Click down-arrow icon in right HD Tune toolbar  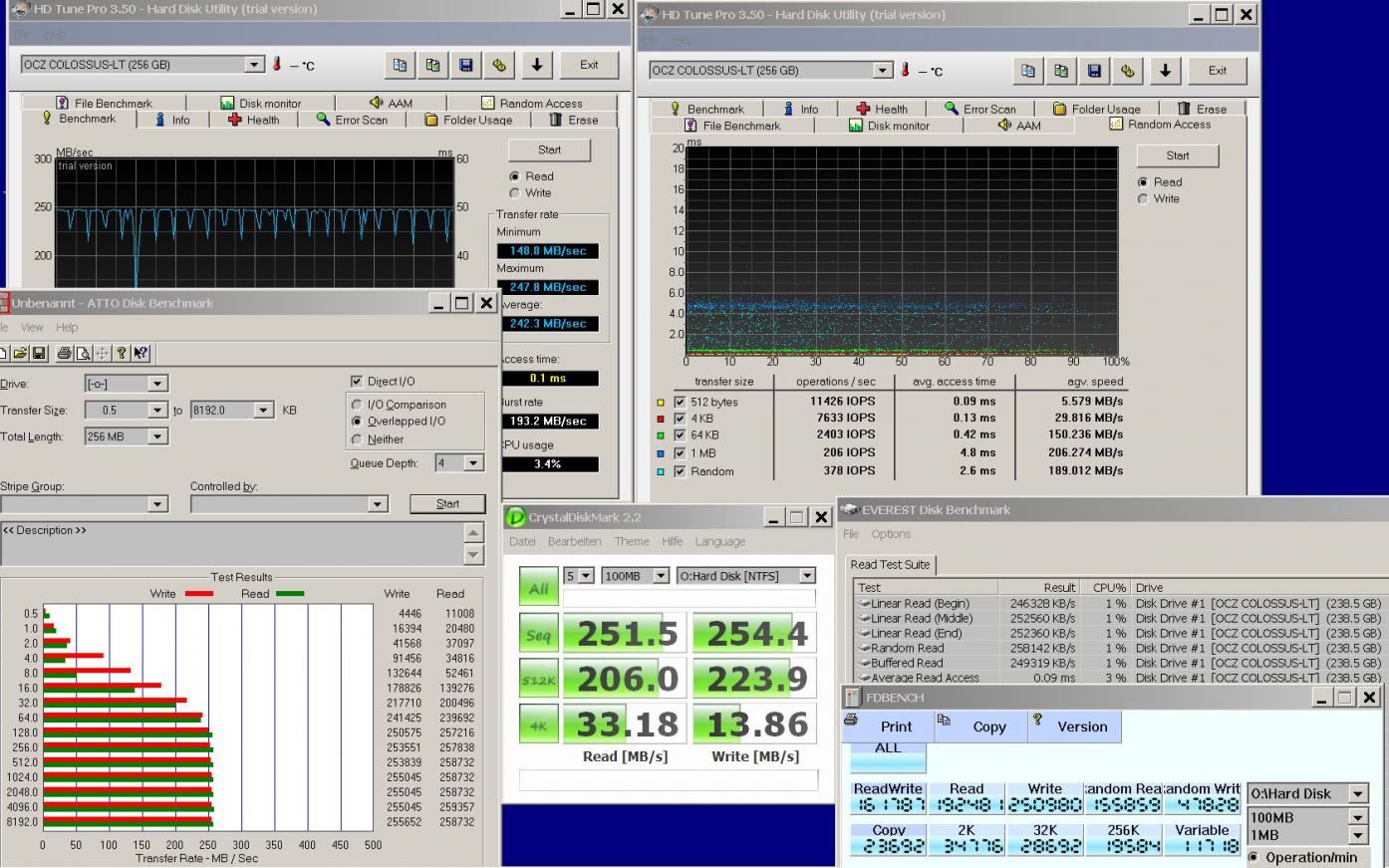[x=1165, y=71]
